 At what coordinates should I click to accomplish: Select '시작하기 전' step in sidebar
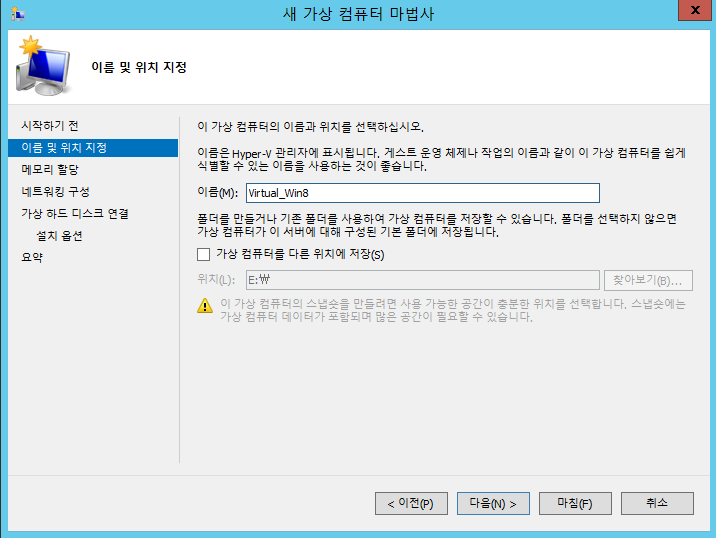click(x=50, y=126)
